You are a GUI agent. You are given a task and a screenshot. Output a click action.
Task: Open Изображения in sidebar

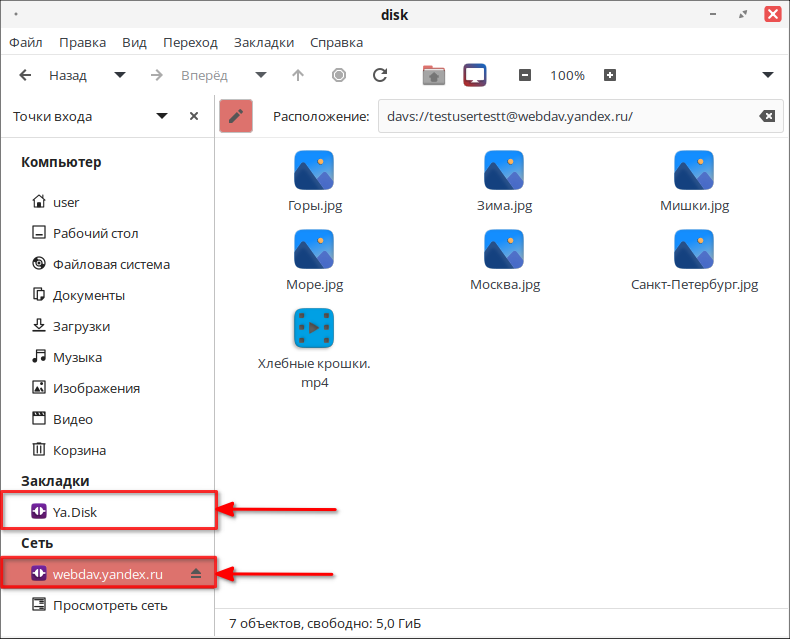(108, 388)
